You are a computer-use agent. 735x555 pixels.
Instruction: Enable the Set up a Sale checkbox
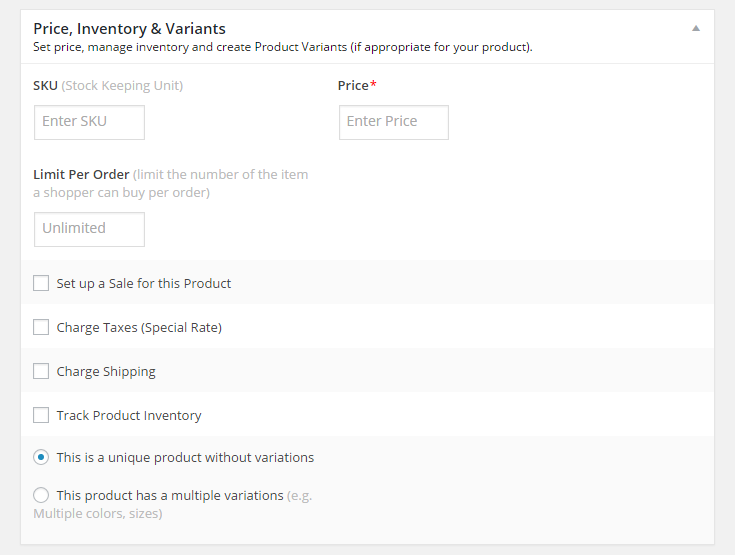(41, 283)
